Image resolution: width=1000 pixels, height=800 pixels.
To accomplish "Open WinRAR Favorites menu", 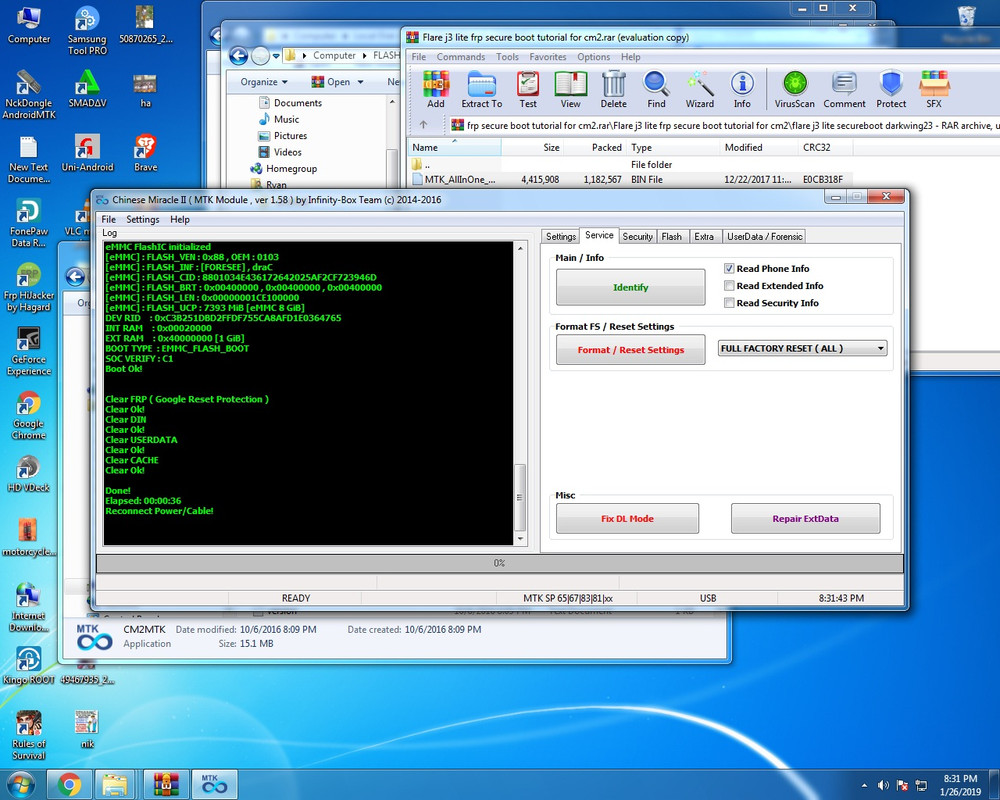I will (548, 57).
